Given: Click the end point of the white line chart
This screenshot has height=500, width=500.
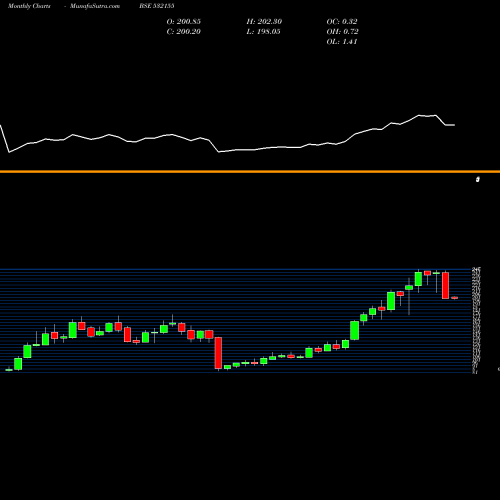Looking at the screenshot, I should 455,125.
